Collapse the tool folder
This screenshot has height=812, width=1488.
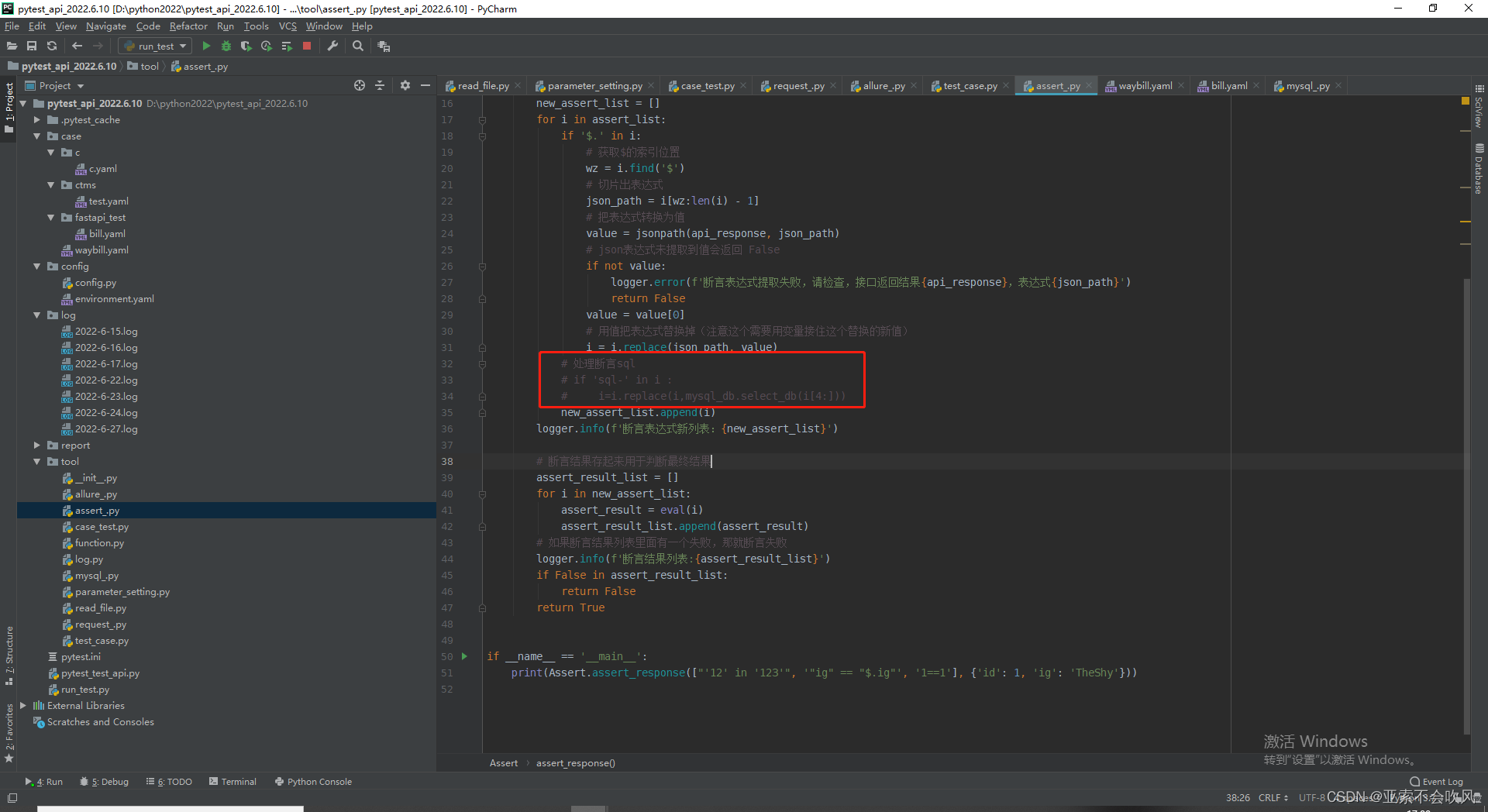[36, 462]
